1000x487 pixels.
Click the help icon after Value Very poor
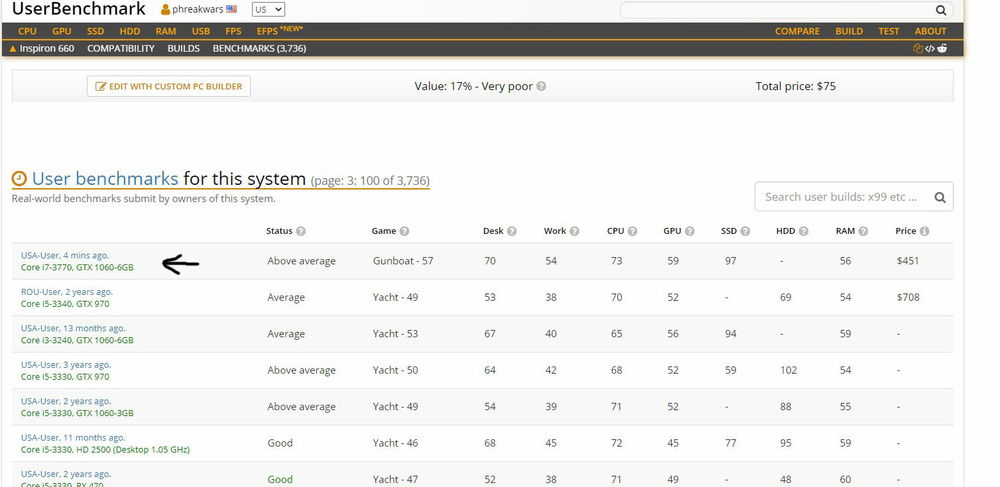click(541, 87)
